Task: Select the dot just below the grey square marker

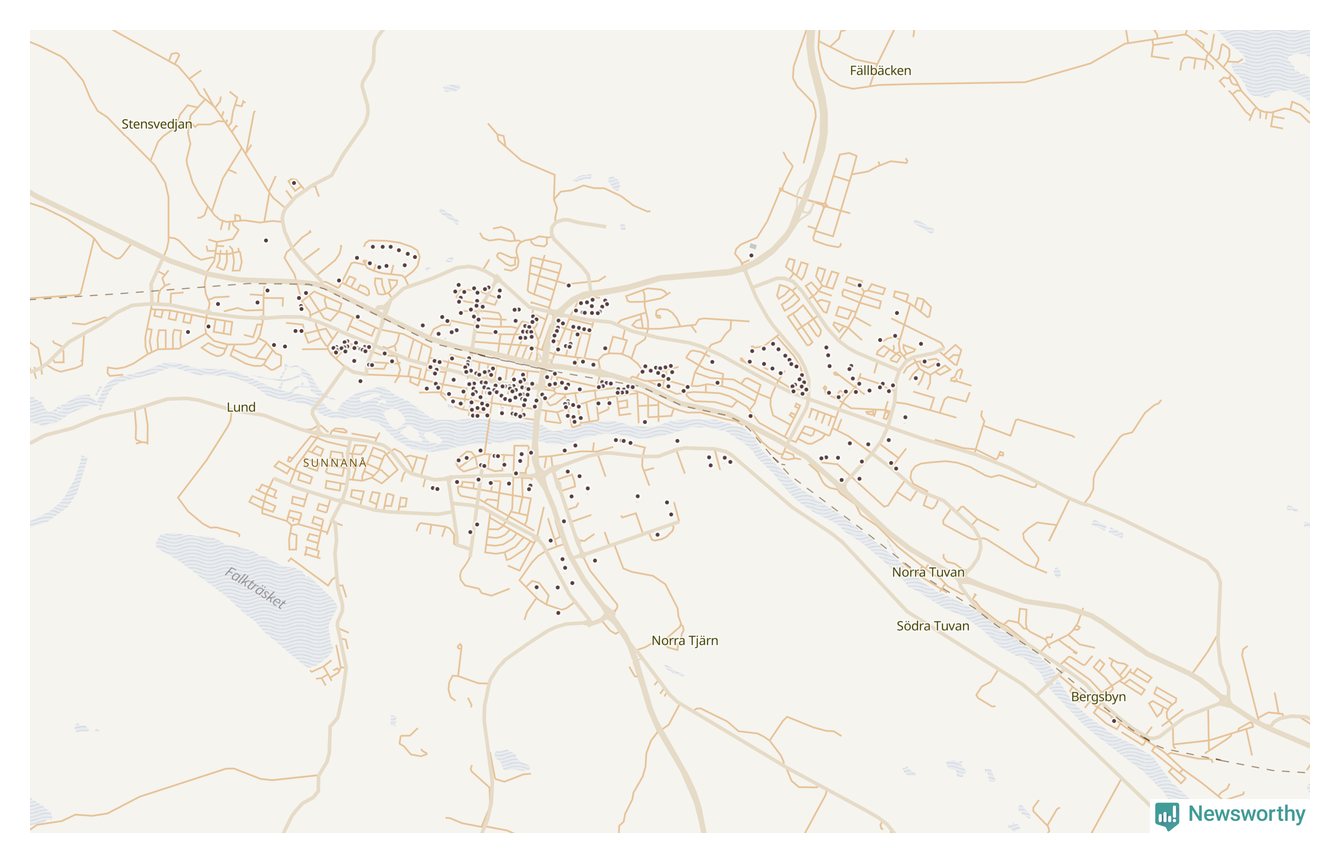Action: click(x=751, y=256)
